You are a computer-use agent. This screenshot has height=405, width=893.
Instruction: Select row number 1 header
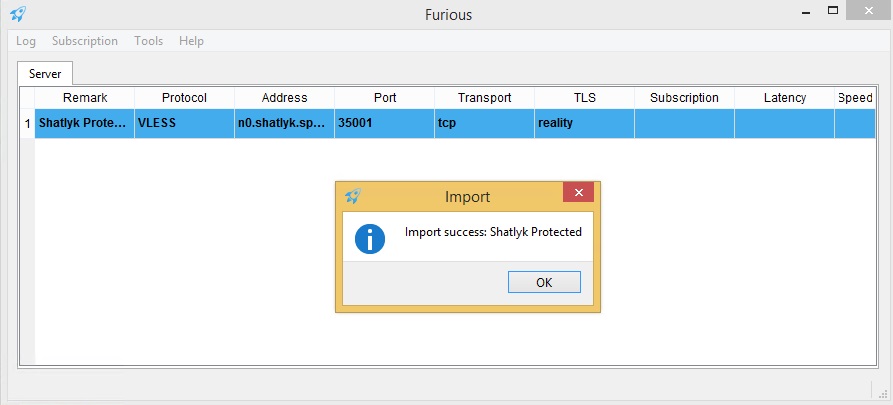click(27, 124)
